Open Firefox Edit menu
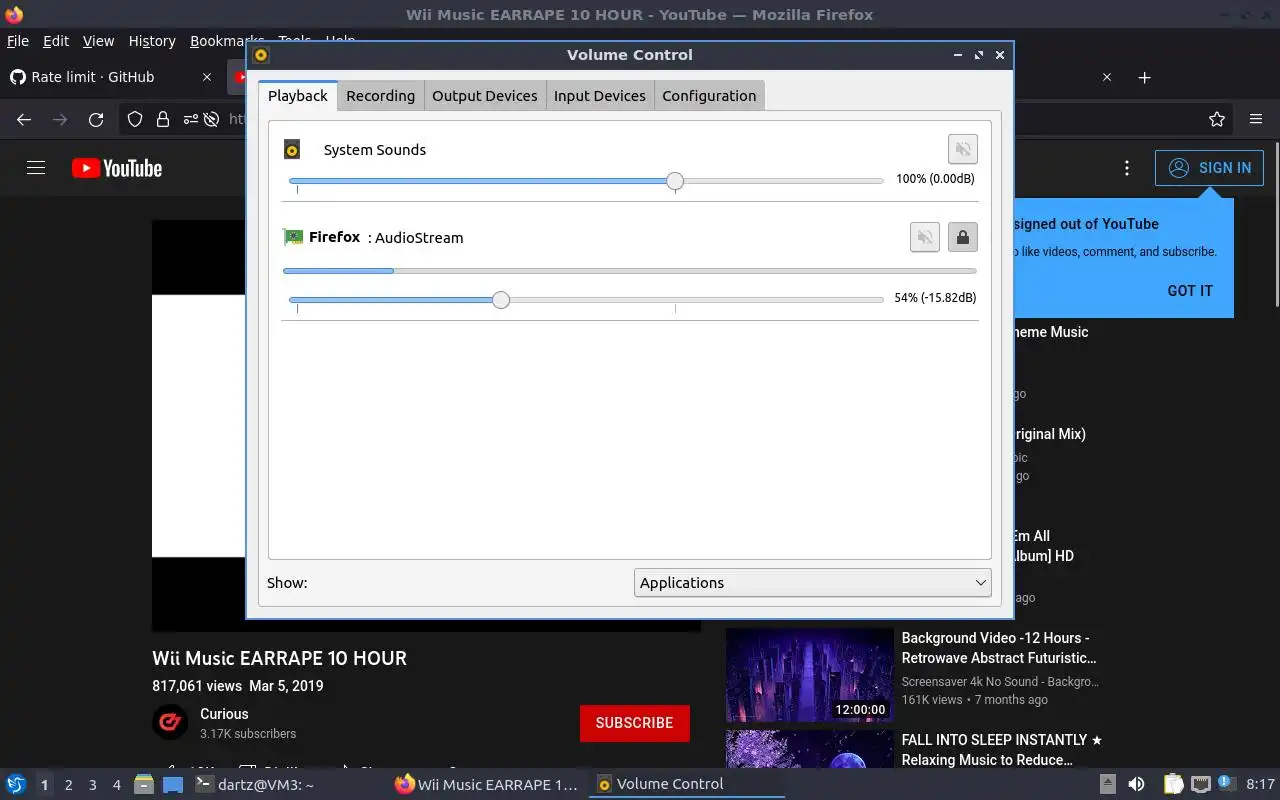 point(56,41)
